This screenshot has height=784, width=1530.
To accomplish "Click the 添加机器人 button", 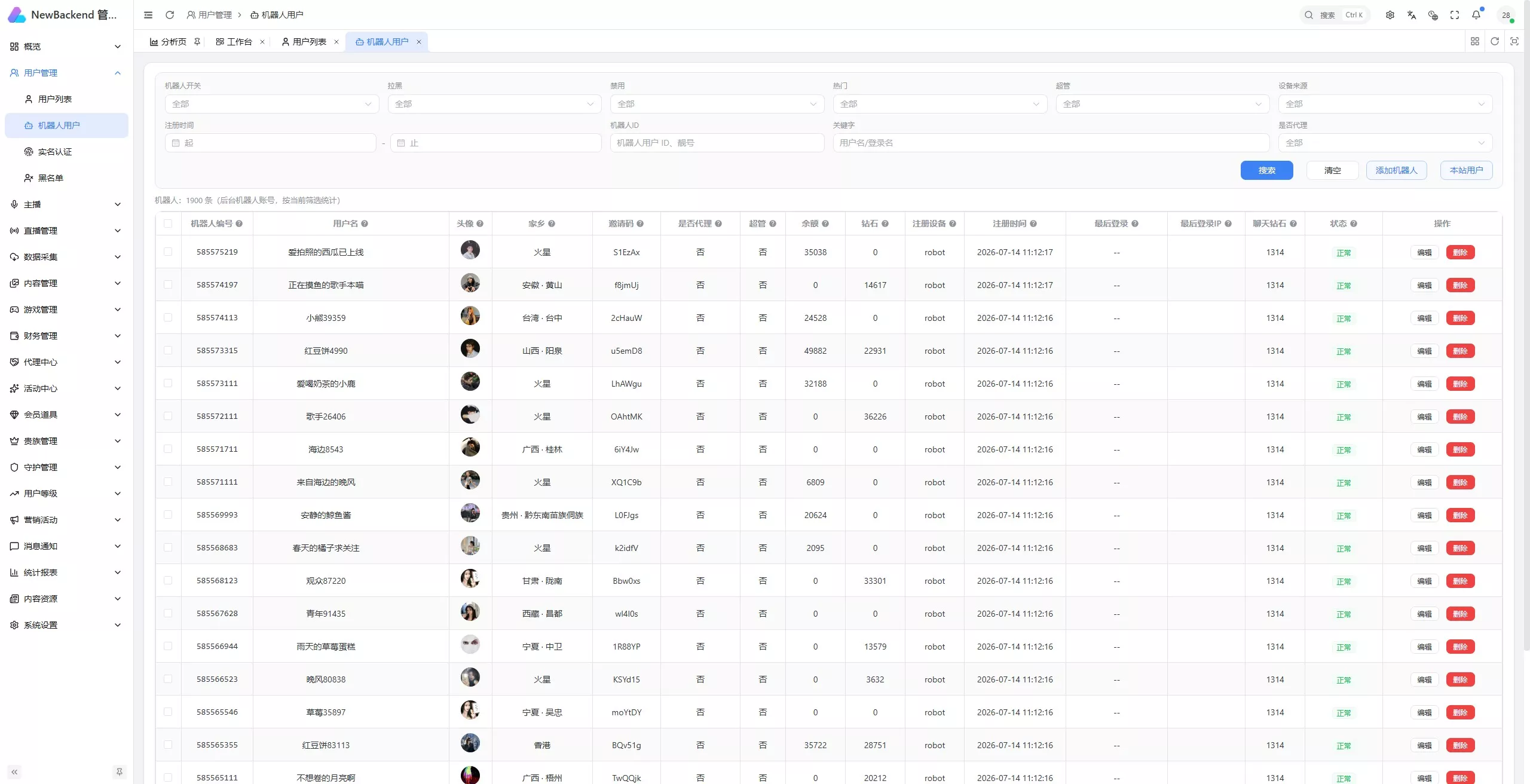I will pyautogui.click(x=1396, y=170).
